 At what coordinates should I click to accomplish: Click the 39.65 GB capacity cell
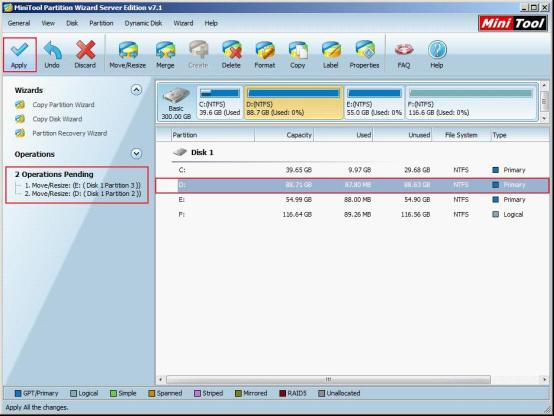[299, 170]
